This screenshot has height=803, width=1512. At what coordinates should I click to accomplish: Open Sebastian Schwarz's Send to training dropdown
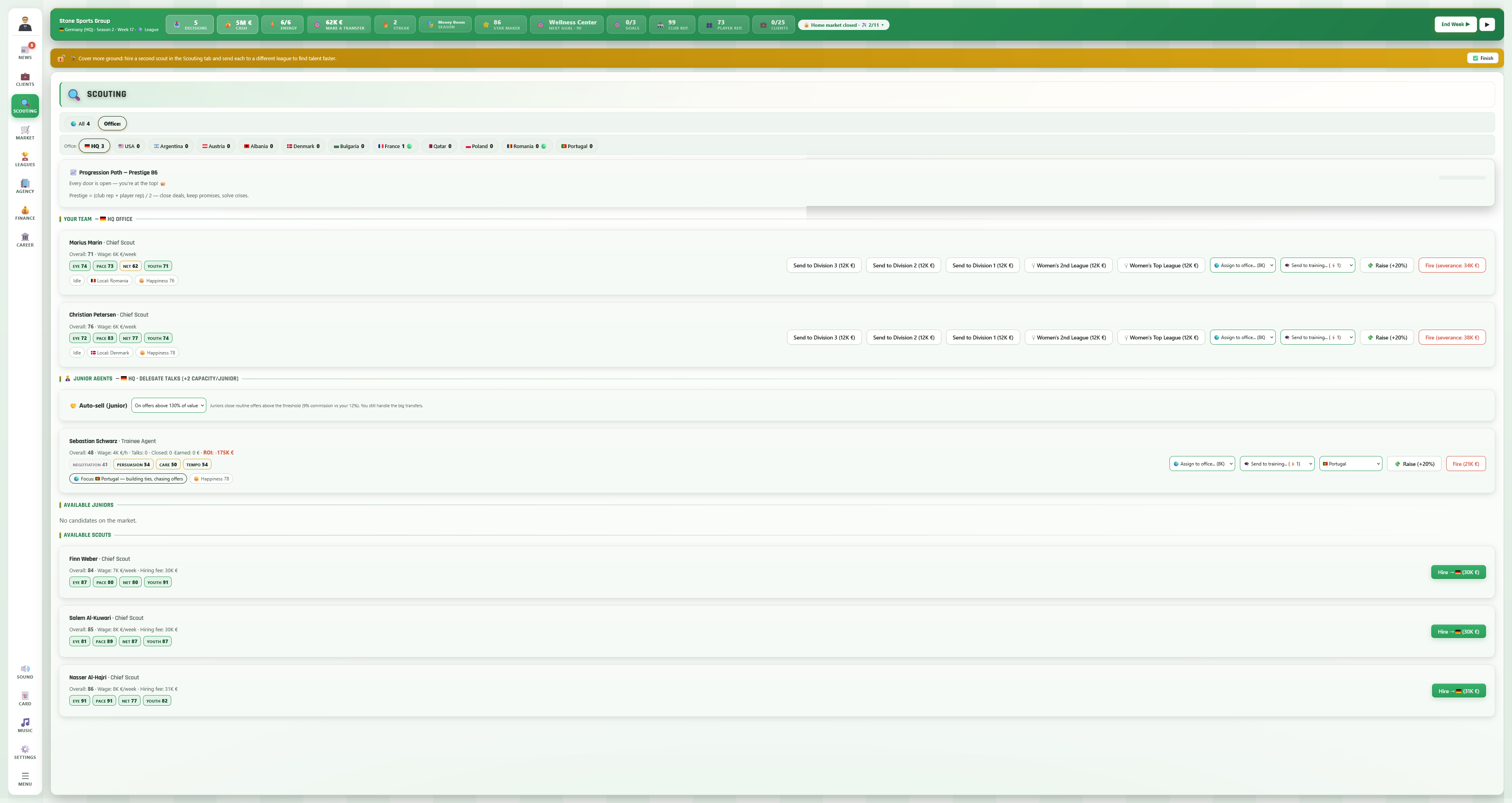point(1277,464)
